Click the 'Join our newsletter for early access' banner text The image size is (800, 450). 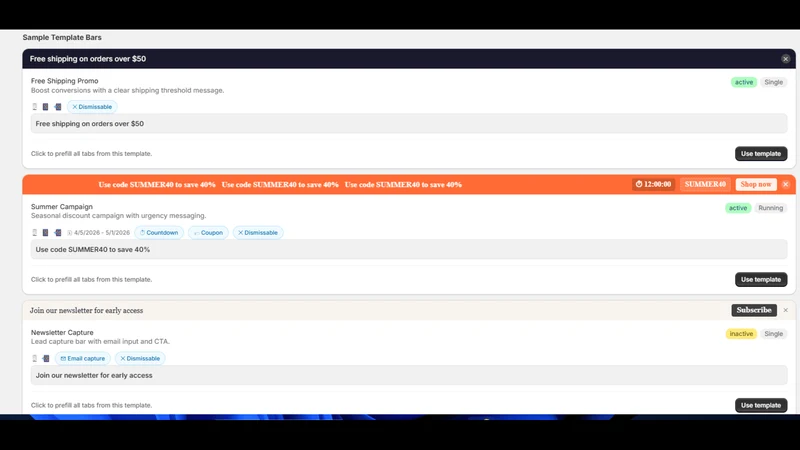coord(86,310)
